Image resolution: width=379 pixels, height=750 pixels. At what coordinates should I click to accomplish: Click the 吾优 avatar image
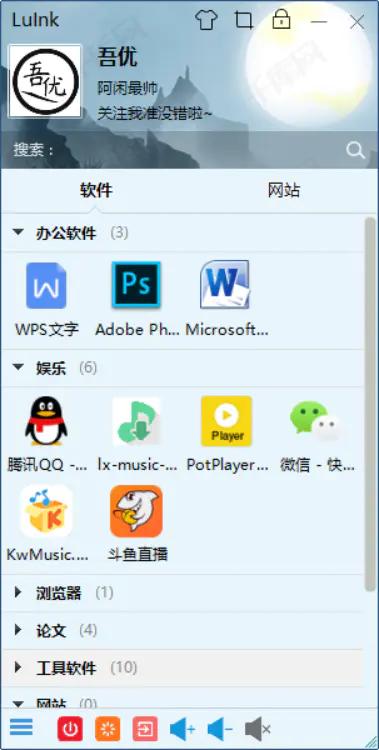coord(45,81)
